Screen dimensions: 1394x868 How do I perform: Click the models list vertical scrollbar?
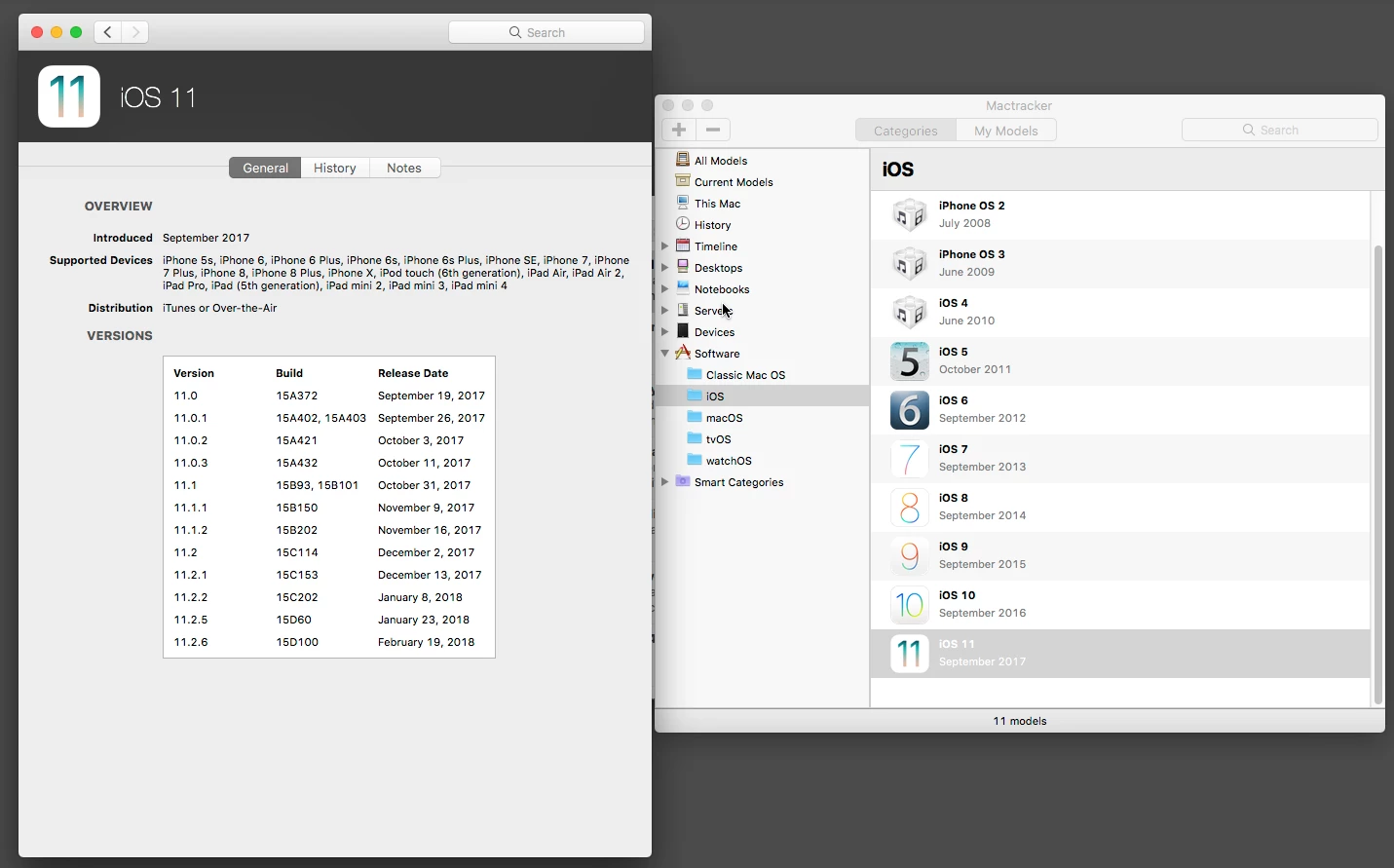click(x=1377, y=474)
